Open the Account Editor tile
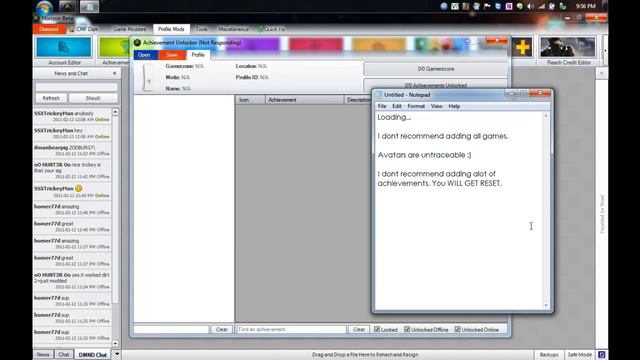The image size is (640, 360). (x=64, y=51)
